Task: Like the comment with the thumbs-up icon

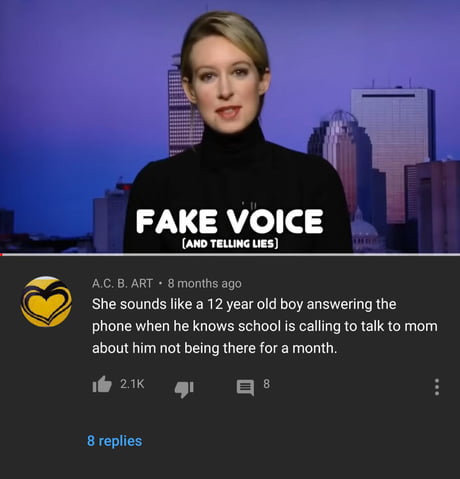Action: pos(102,384)
